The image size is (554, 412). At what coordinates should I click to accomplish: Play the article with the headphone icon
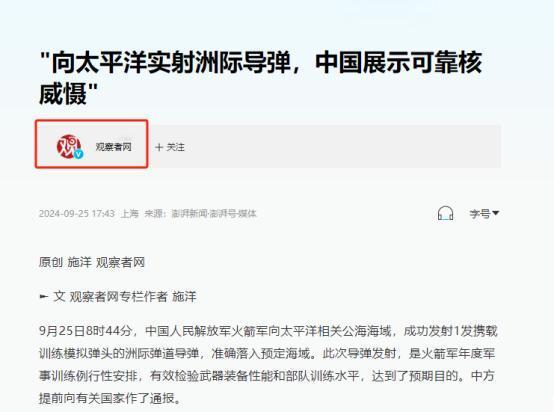[445, 213]
